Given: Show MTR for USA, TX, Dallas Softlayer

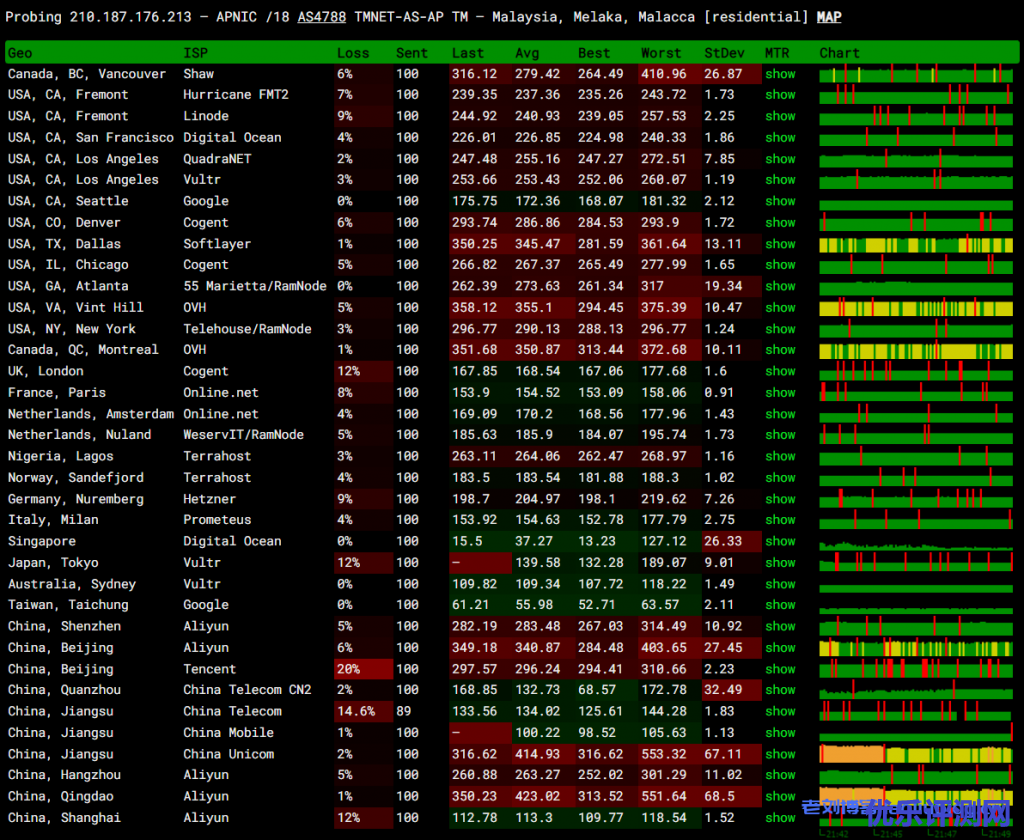Looking at the screenshot, I should pos(780,244).
